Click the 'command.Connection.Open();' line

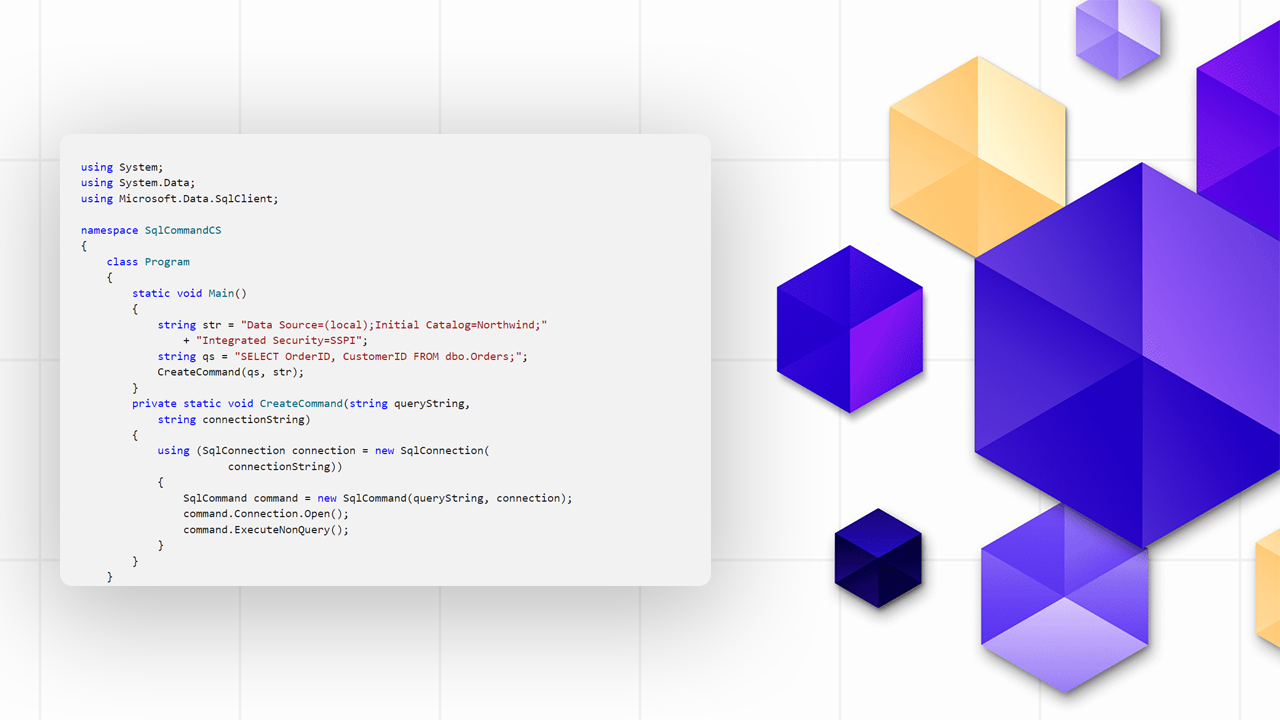[265, 514]
